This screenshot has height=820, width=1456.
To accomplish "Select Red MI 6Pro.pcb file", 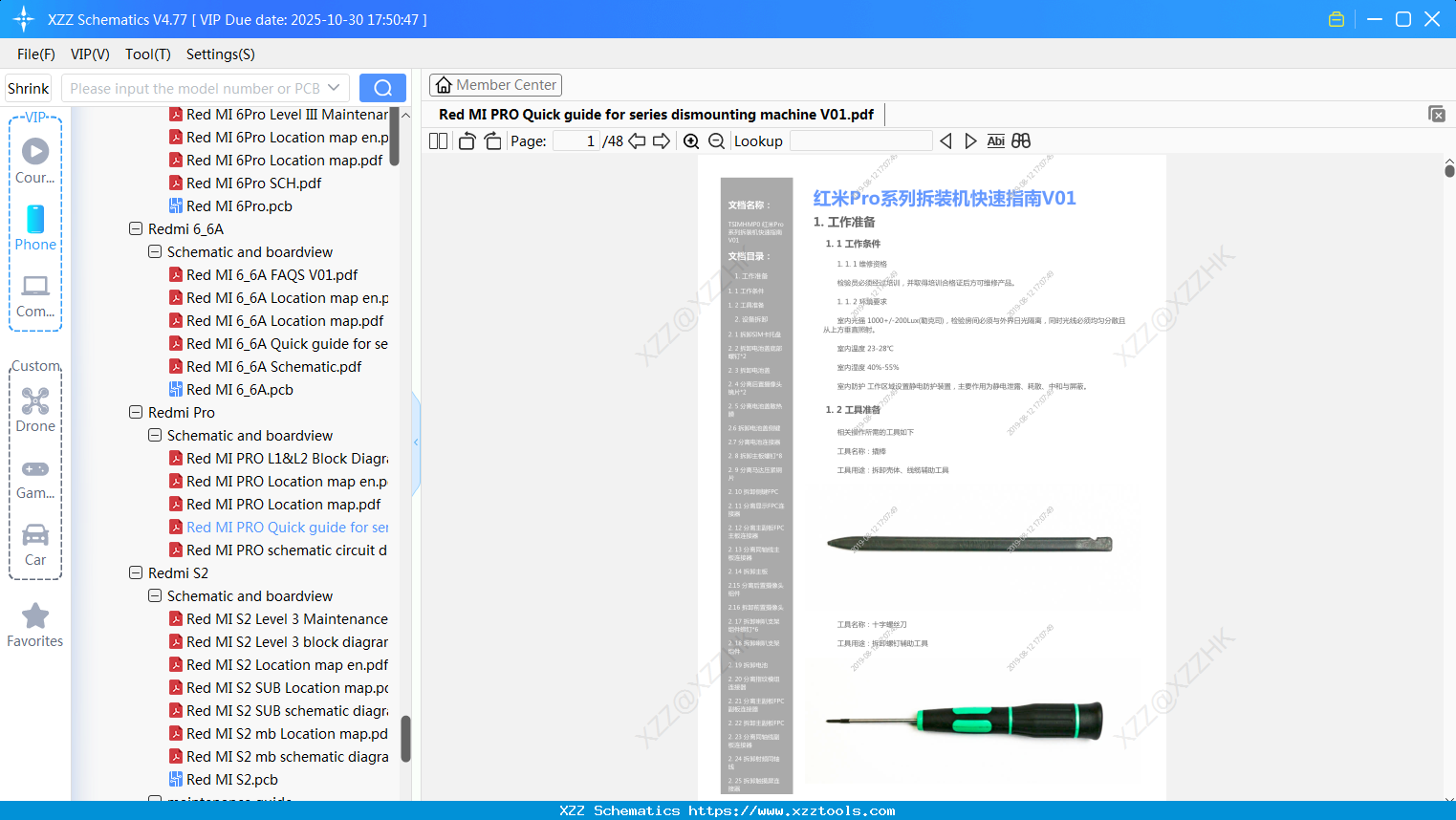I will click(239, 206).
